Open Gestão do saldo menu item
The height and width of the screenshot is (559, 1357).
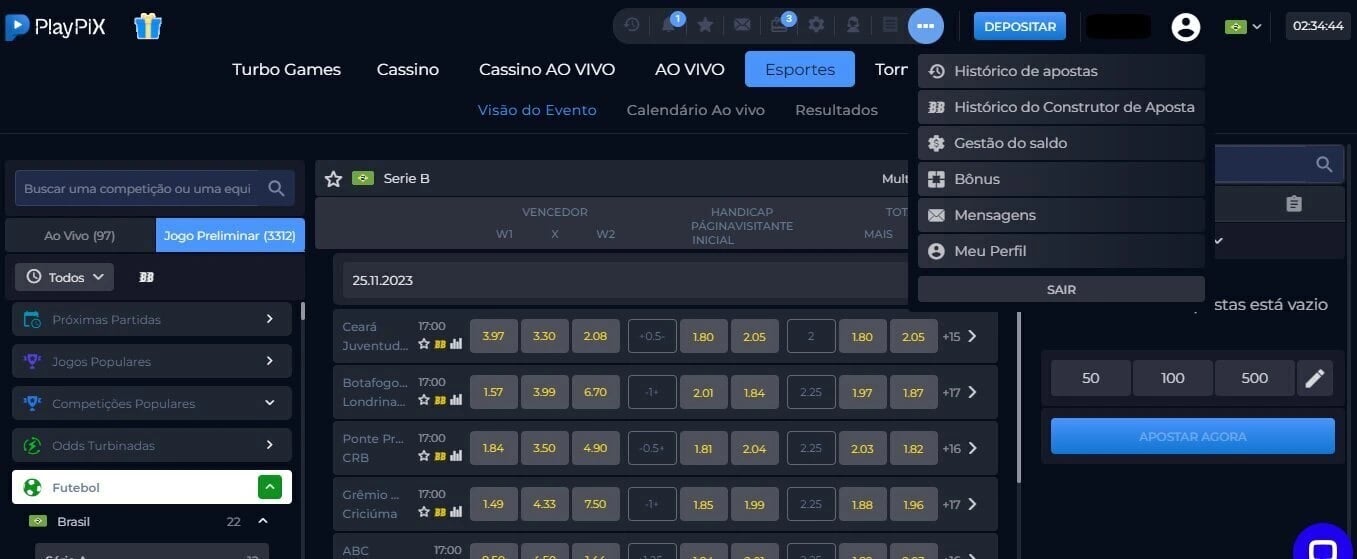(x=1061, y=143)
